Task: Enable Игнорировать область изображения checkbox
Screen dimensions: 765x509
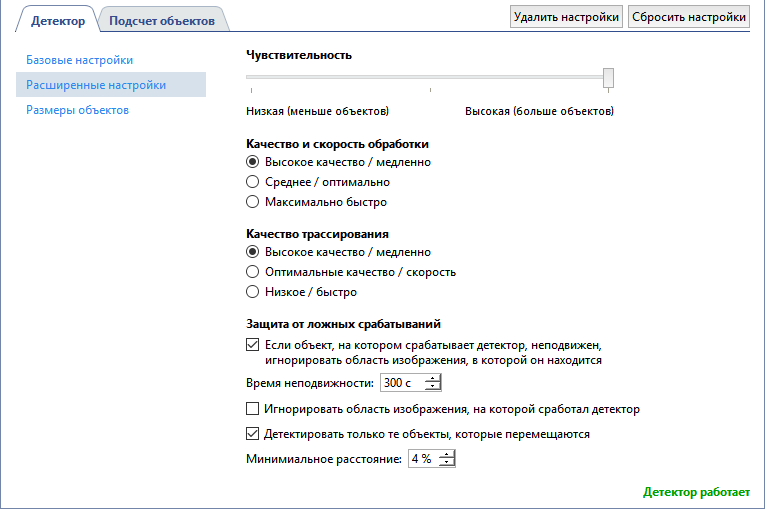Action: point(252,409)
